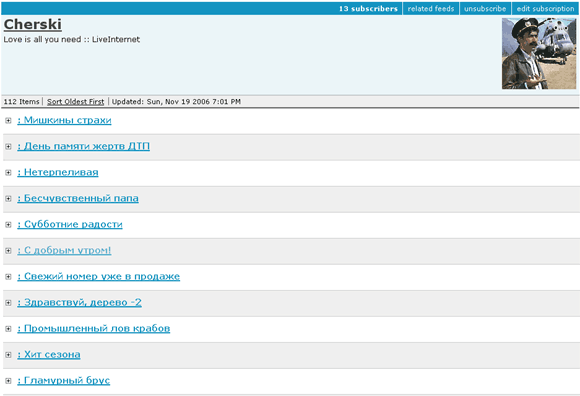Click plus icon beside Здравствуй, дерево -2
Image resolution: width=580 pixels, height=396 pixels.
tap(8, 302)
